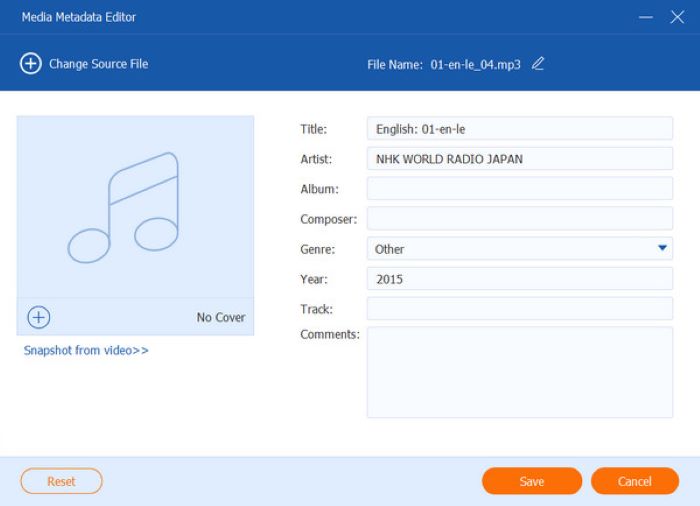Click the Title input field
The image size is (700, 506).
point(520,129)
